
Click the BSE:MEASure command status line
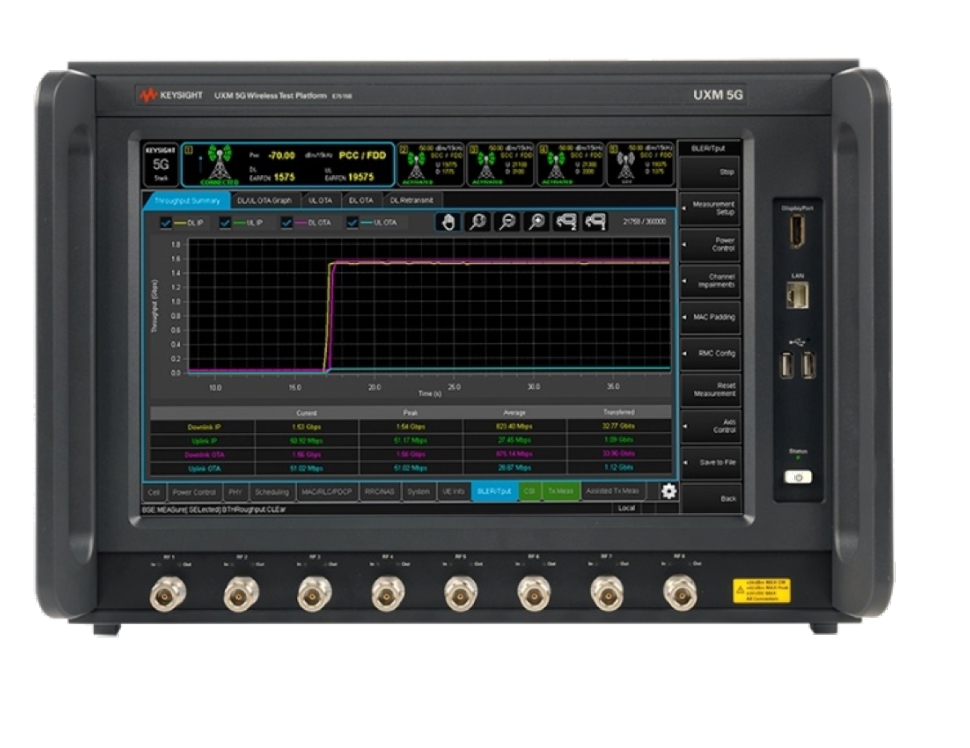click(x=214, y=509)
